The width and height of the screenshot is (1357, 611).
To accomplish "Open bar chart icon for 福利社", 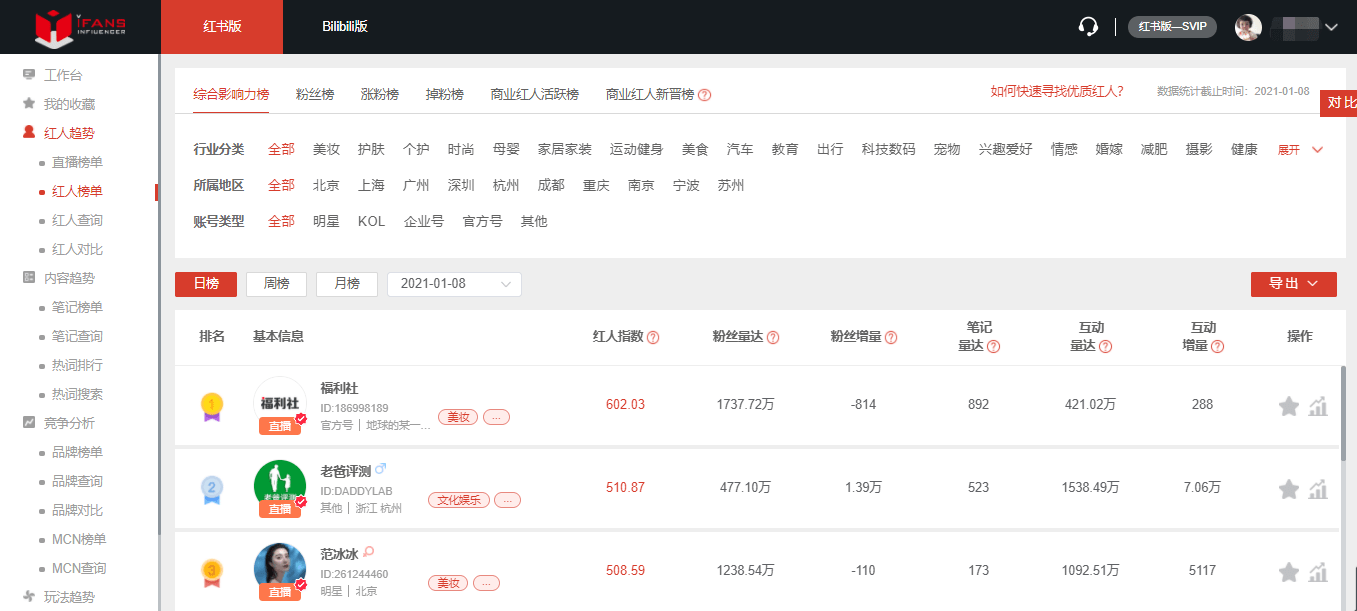I will (x=1318, y=406).
